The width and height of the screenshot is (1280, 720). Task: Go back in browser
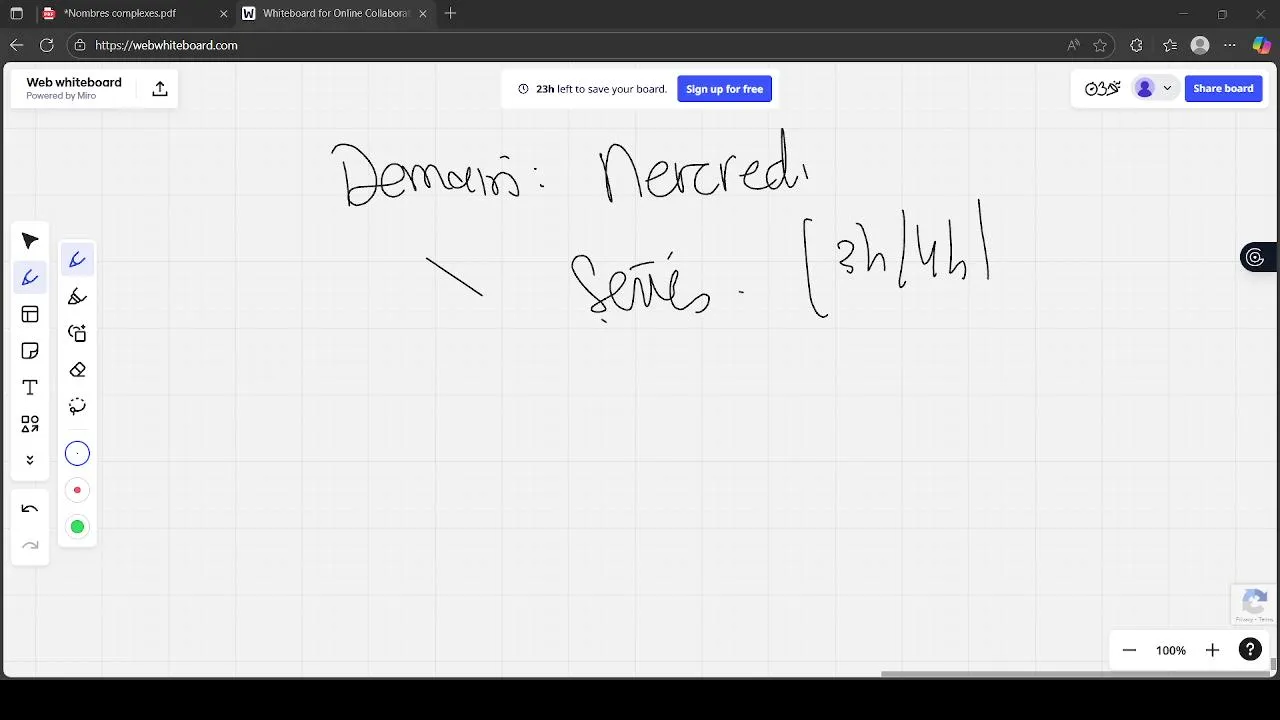point(16,45)
